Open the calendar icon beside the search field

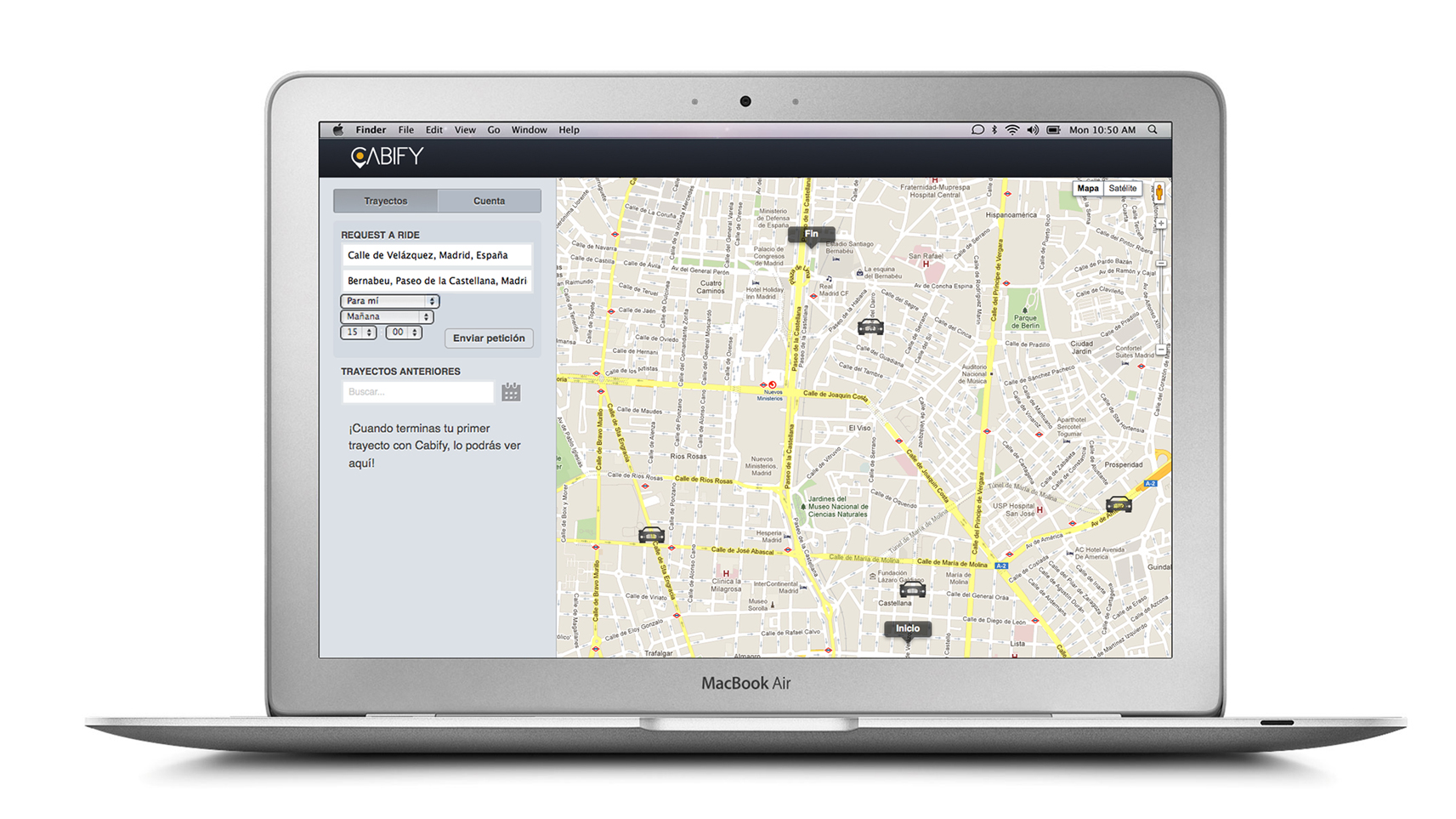click(x=511, y=392)
